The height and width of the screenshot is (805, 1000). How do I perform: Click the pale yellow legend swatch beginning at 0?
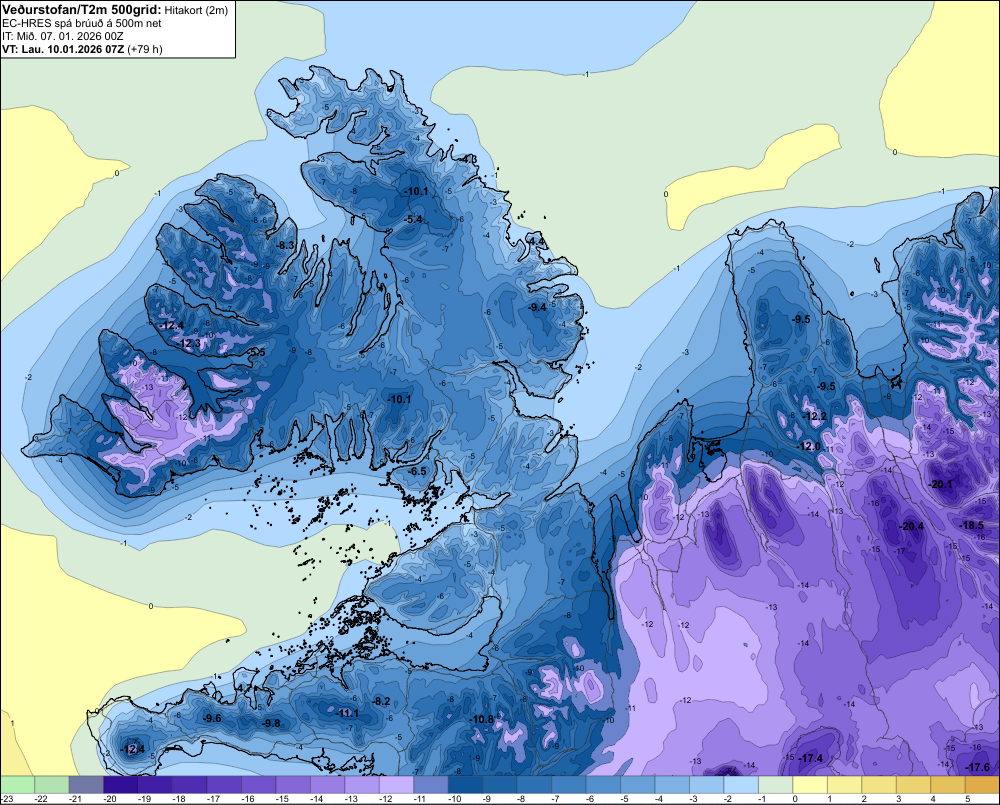(x=811, y=785)
